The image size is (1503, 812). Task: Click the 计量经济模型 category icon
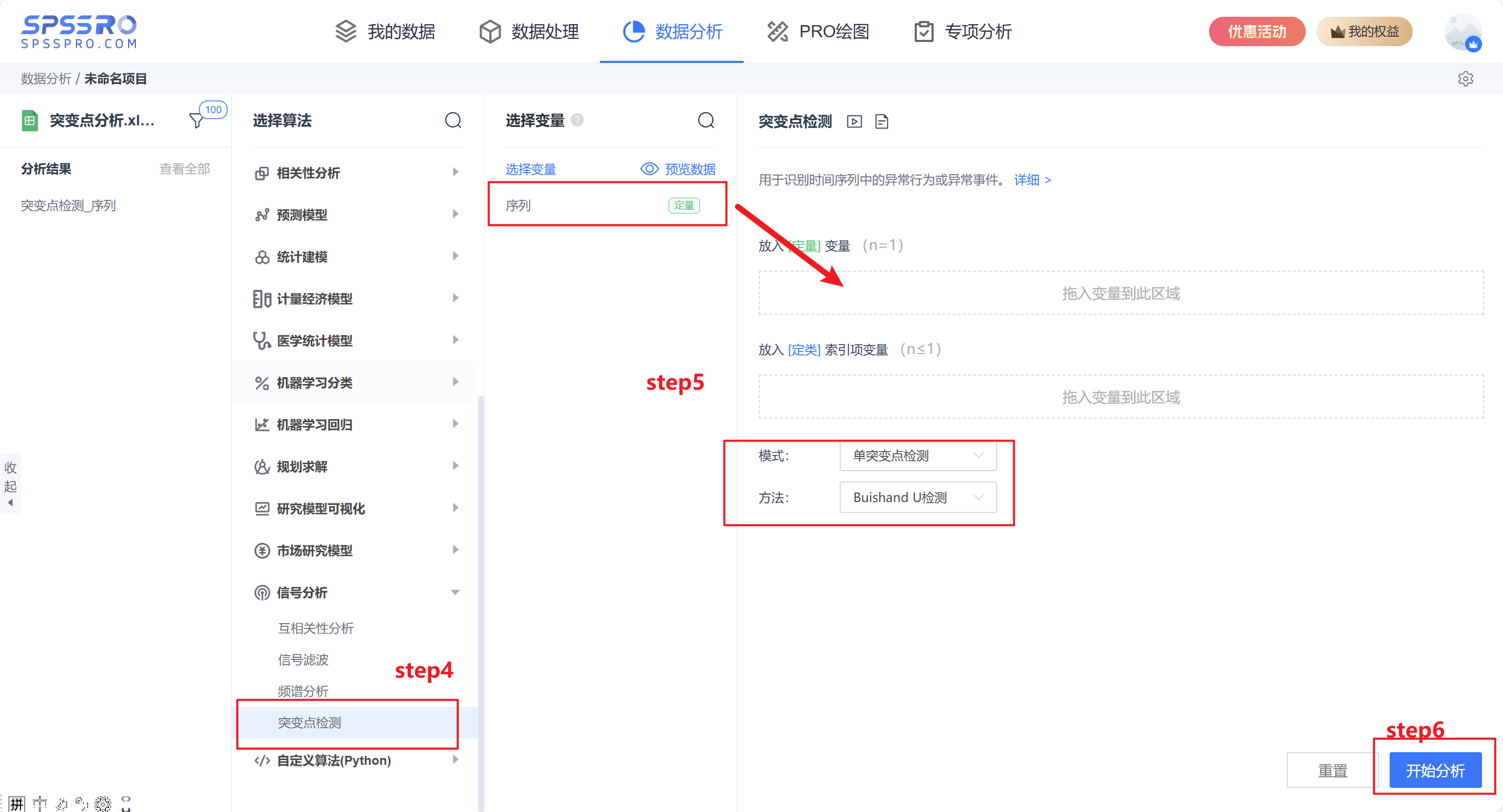[262, 299]
